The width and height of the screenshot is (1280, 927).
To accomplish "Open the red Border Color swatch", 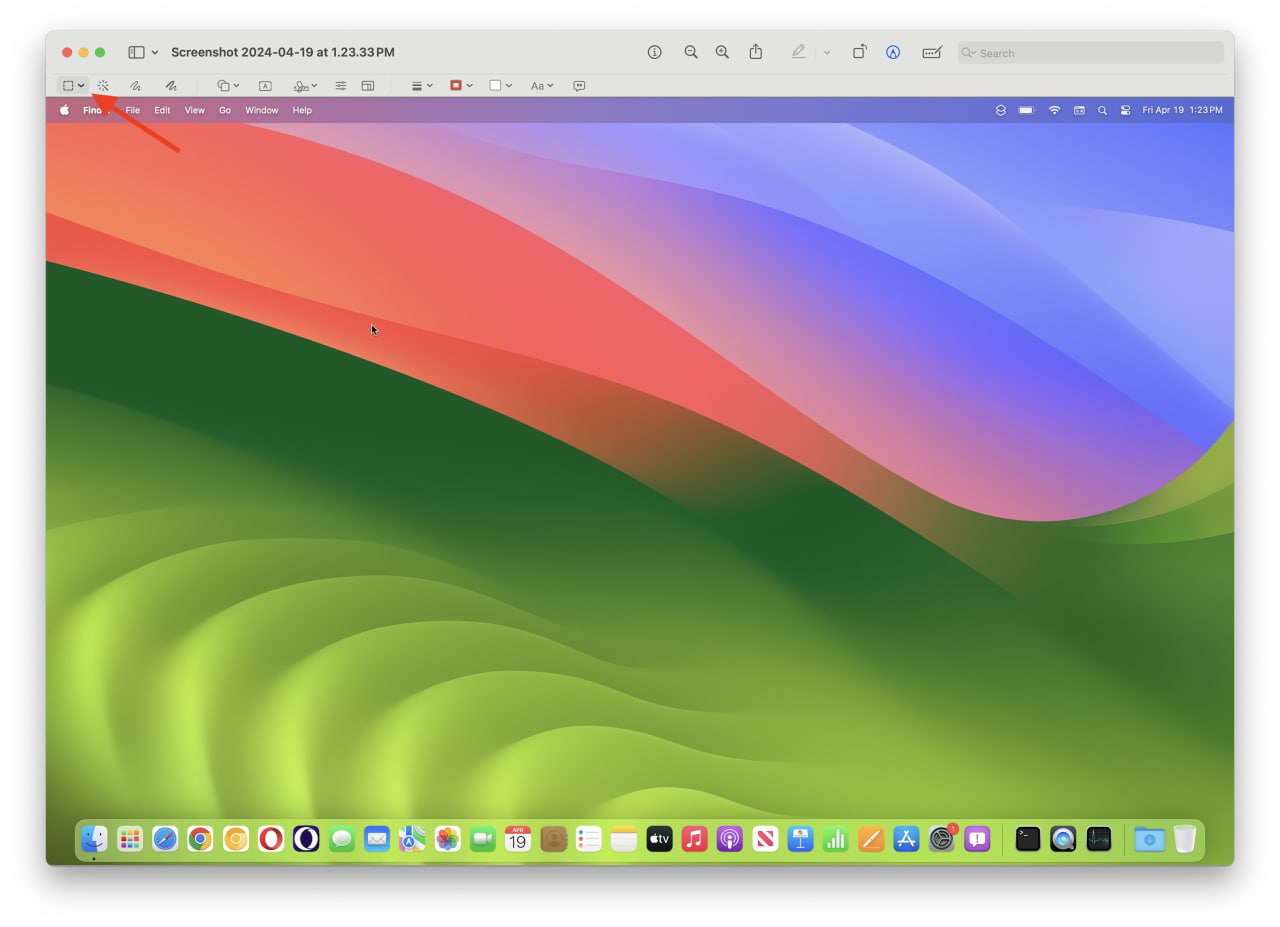I will [456, 85].
